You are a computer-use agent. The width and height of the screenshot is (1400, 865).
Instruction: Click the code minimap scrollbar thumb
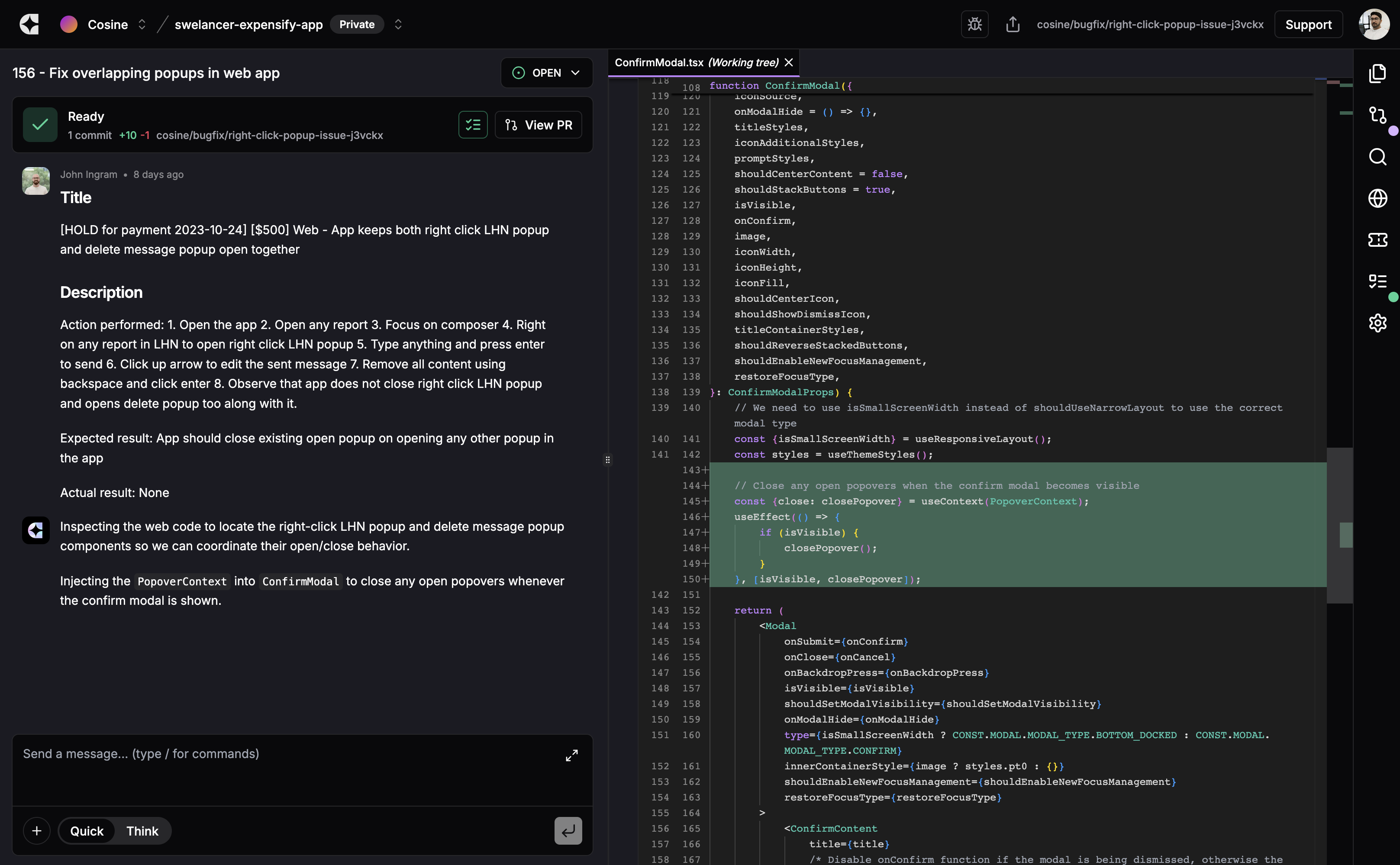pyautogui.click(x=1339, y=525)
